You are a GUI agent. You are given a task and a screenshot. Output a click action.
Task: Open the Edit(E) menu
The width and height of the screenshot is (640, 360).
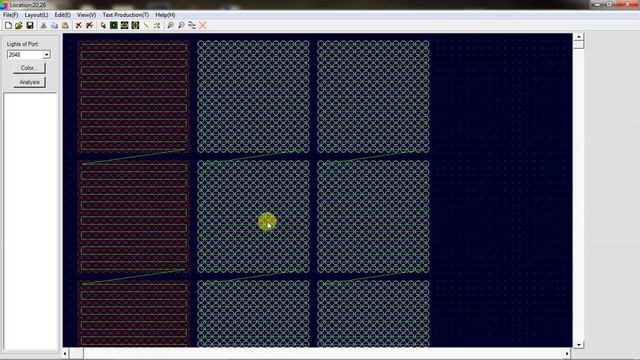tap(62, 15)
